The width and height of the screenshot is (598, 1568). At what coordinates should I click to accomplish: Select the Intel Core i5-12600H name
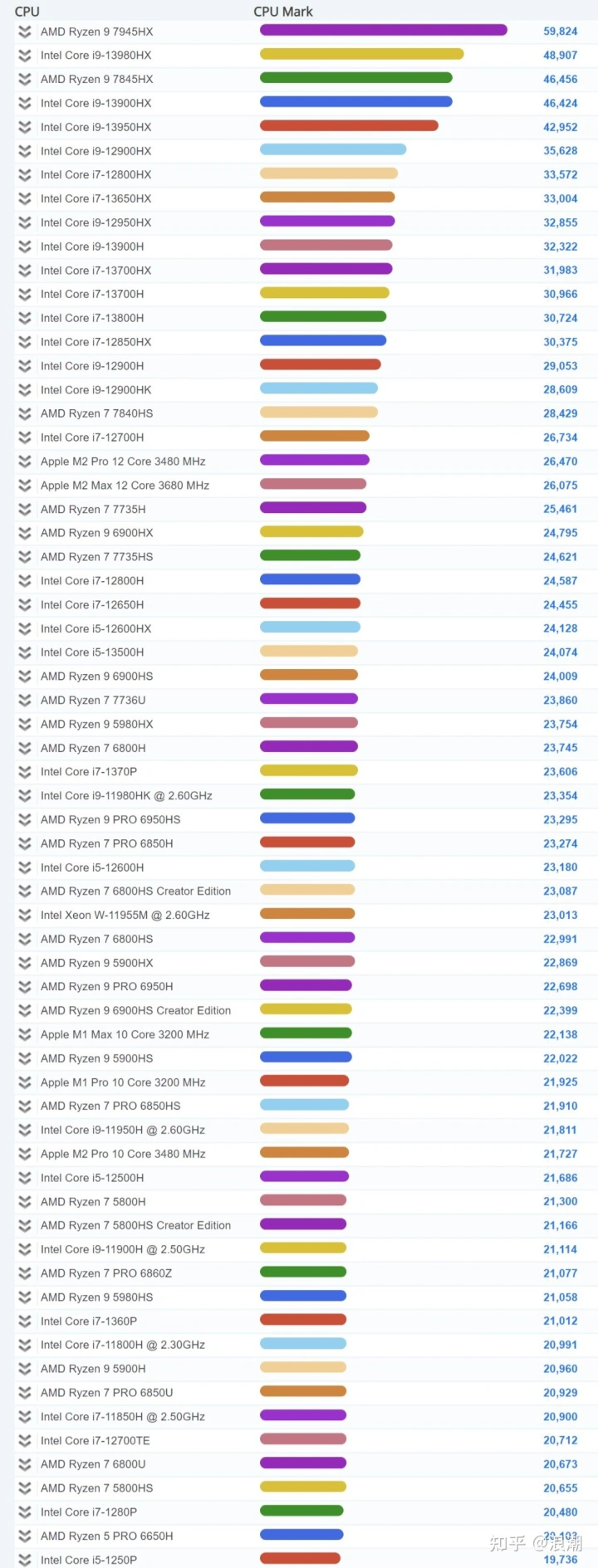coord(92,867)
